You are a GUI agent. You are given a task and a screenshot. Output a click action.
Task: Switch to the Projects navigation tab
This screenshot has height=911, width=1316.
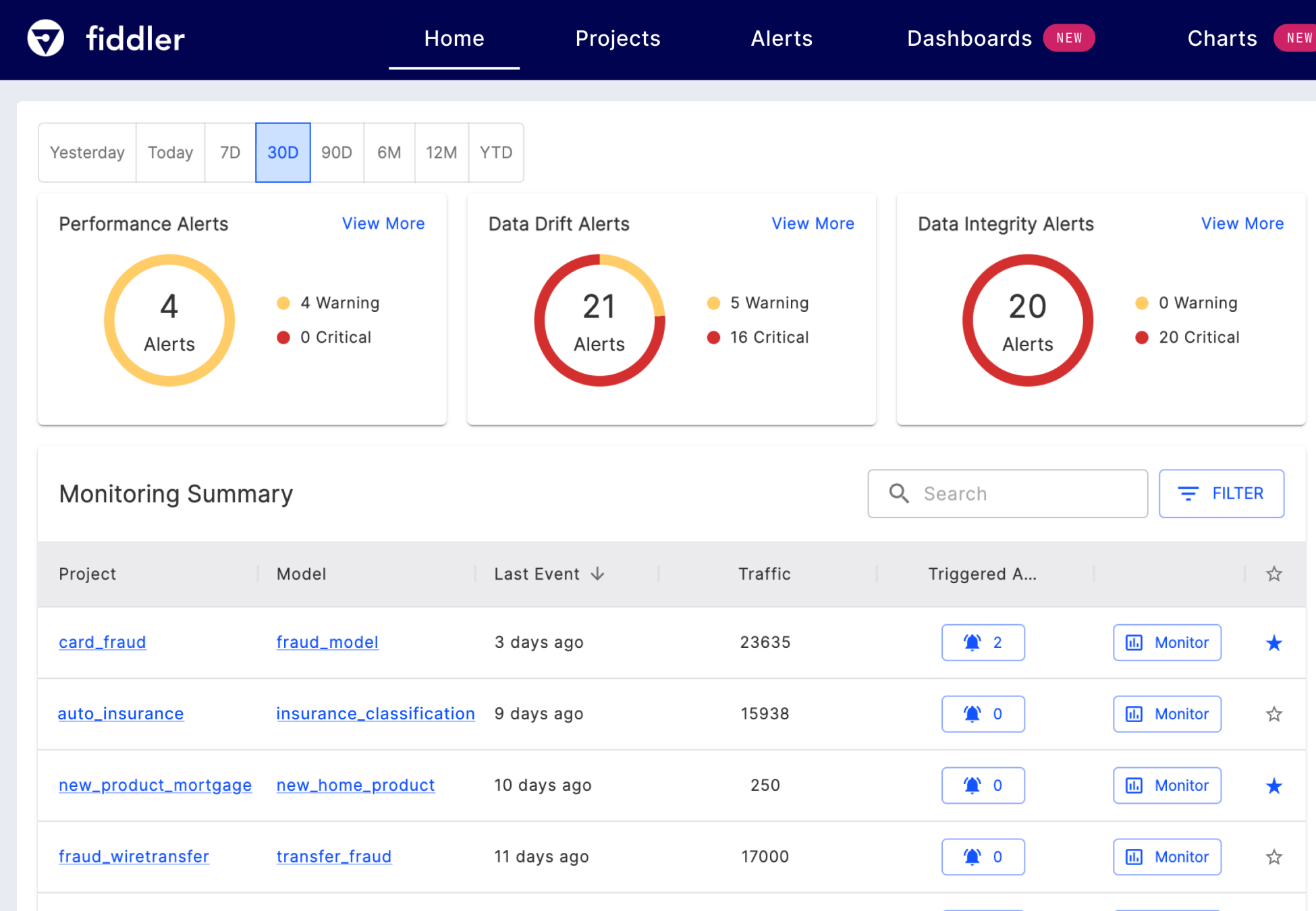point(618,38)
